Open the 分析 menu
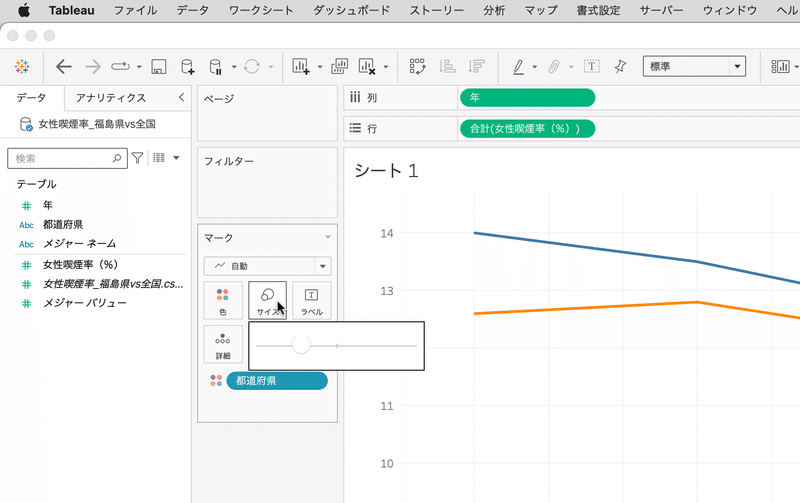 point(494,10)
